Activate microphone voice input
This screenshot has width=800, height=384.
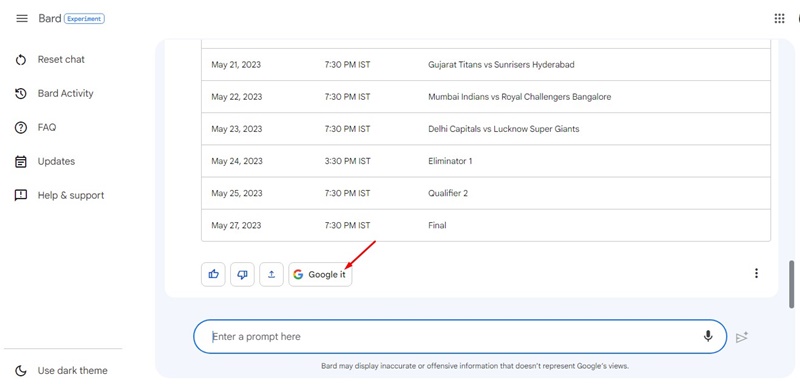[708, 336]
